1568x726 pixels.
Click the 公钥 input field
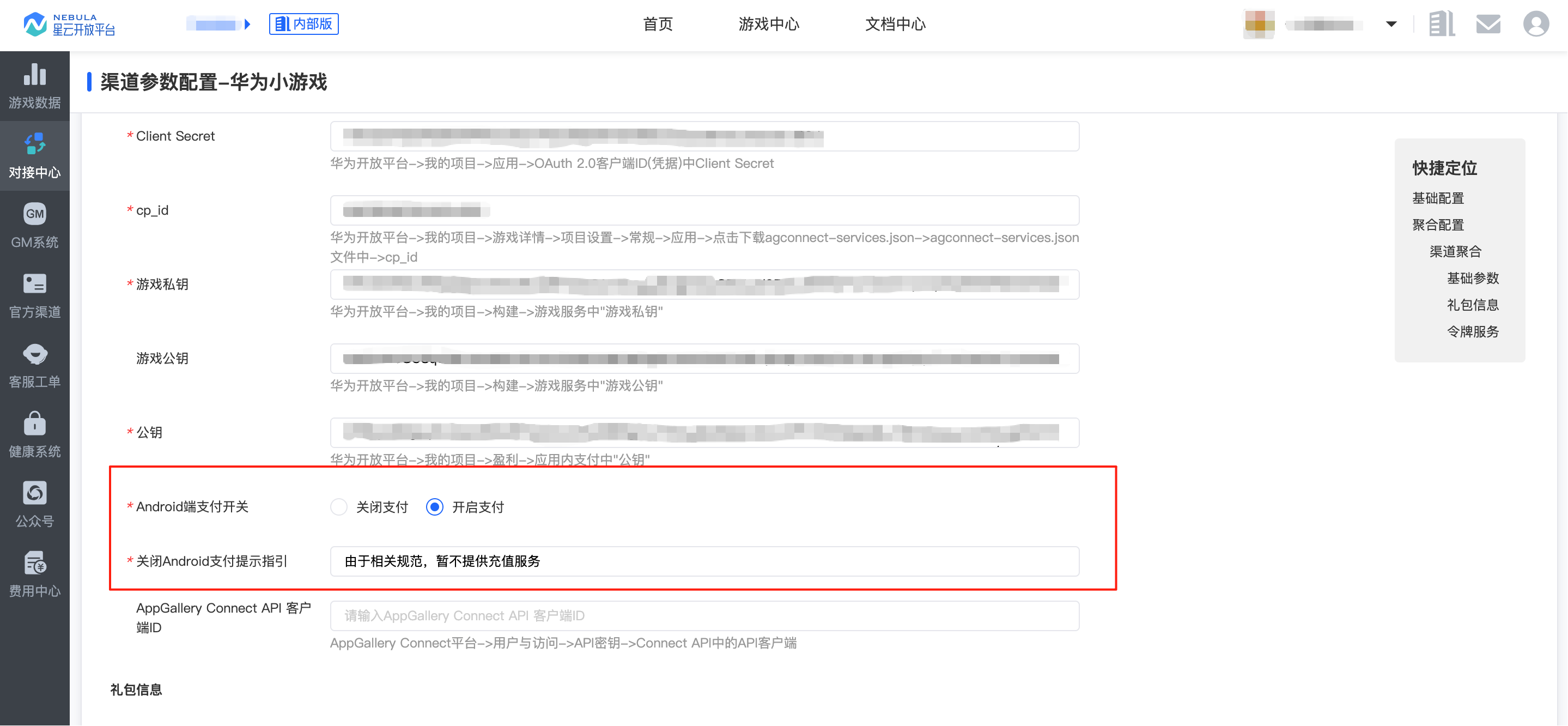[704, 432]
